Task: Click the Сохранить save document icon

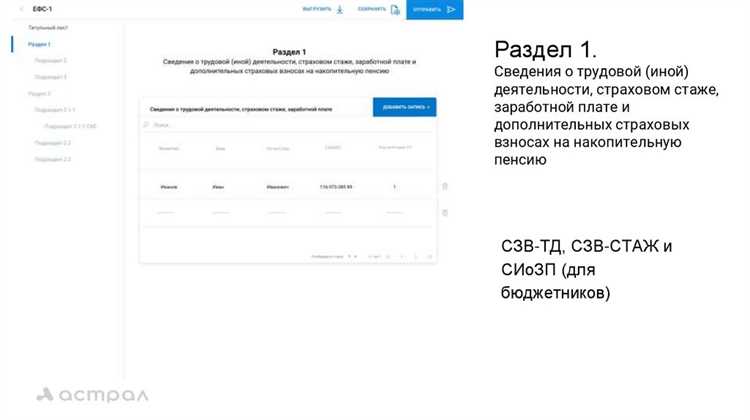Action: 395,10
